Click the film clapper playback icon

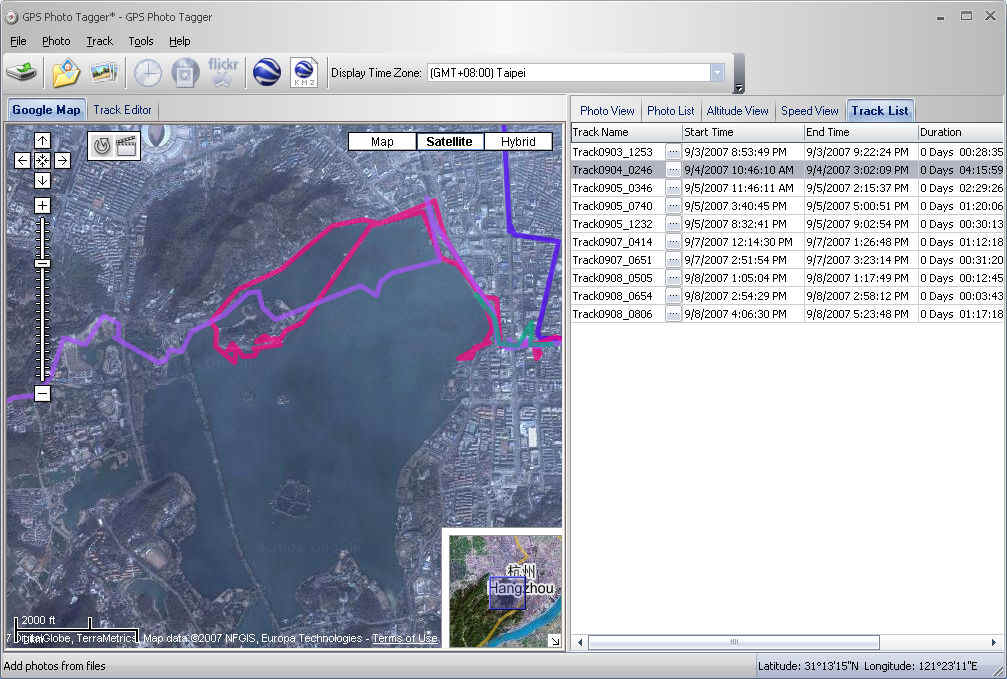click(127, 146)
